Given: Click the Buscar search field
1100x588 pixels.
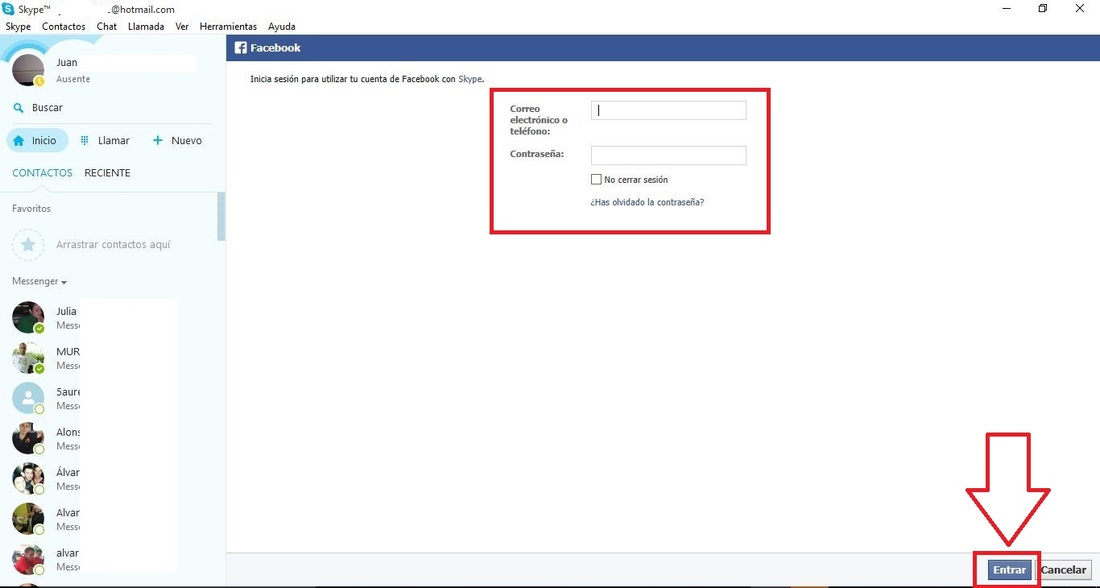Looking at the screenshot, I should pos(112,108).
